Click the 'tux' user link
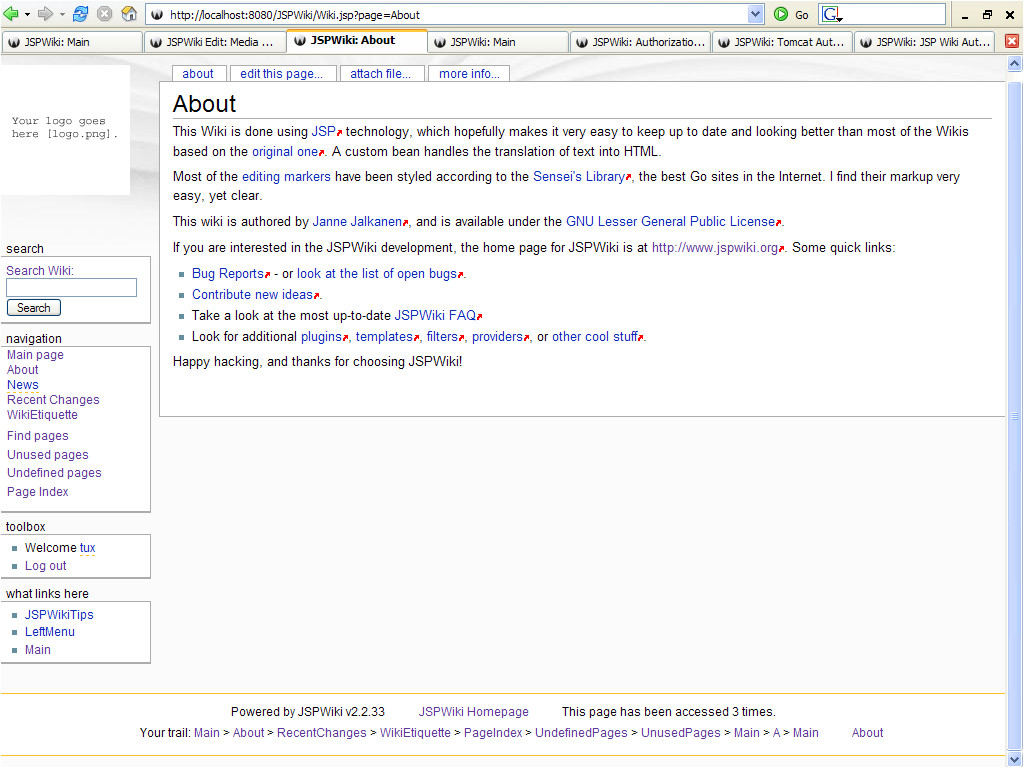 click(88, 548)
